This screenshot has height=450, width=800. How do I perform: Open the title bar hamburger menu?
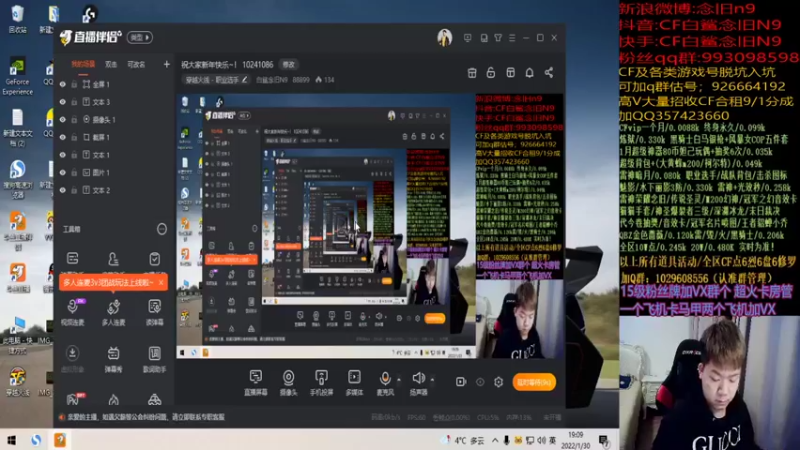(x=512, y=38)
